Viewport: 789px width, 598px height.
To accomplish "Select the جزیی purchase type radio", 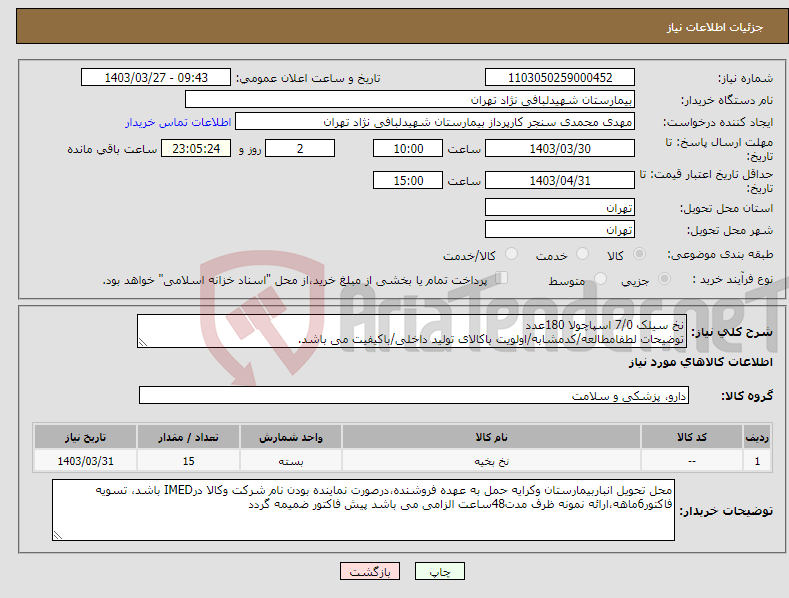I will coord(664,279).
